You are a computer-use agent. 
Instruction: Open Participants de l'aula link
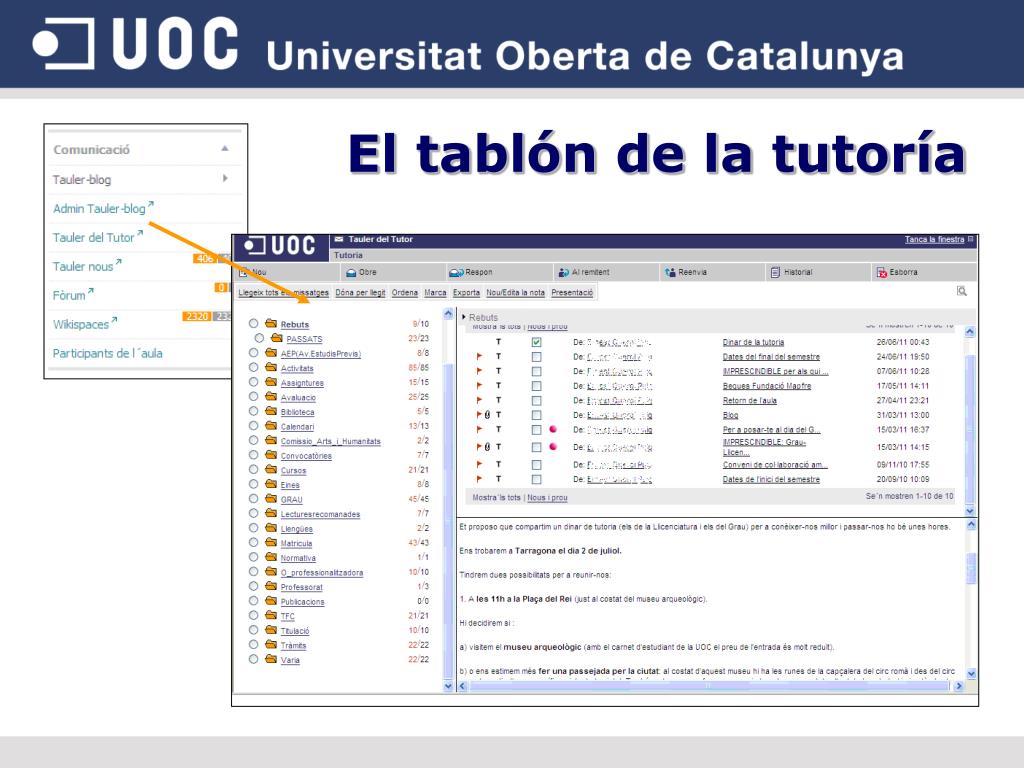click(107, 353)
